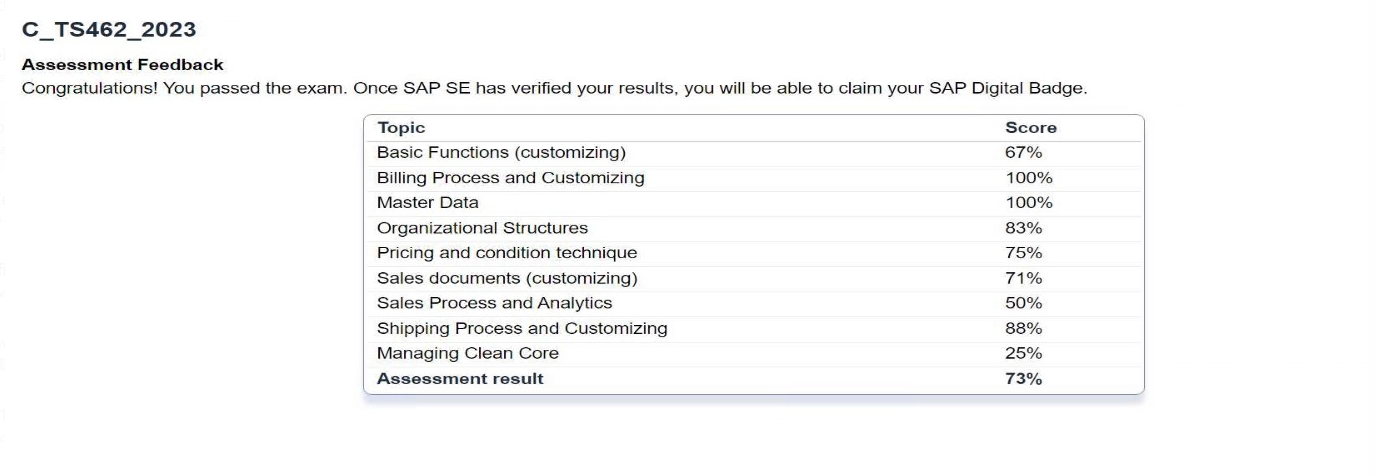Viewport: 1377px width, 476px height.
Task: Click the 50% Sales Process score
Action: pyautogui.click(x=1023, y=303)
